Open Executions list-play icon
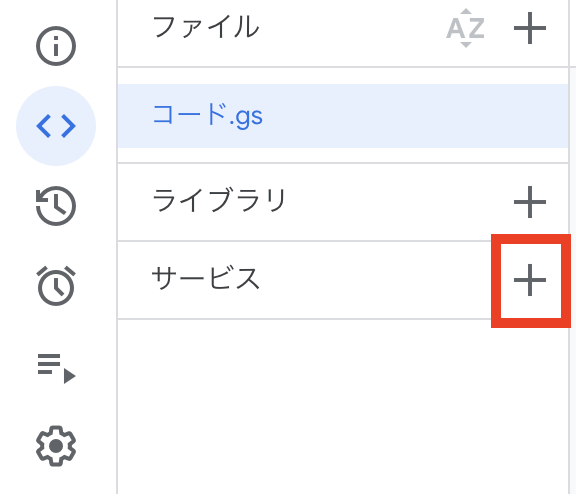 (x=56, y=368)
